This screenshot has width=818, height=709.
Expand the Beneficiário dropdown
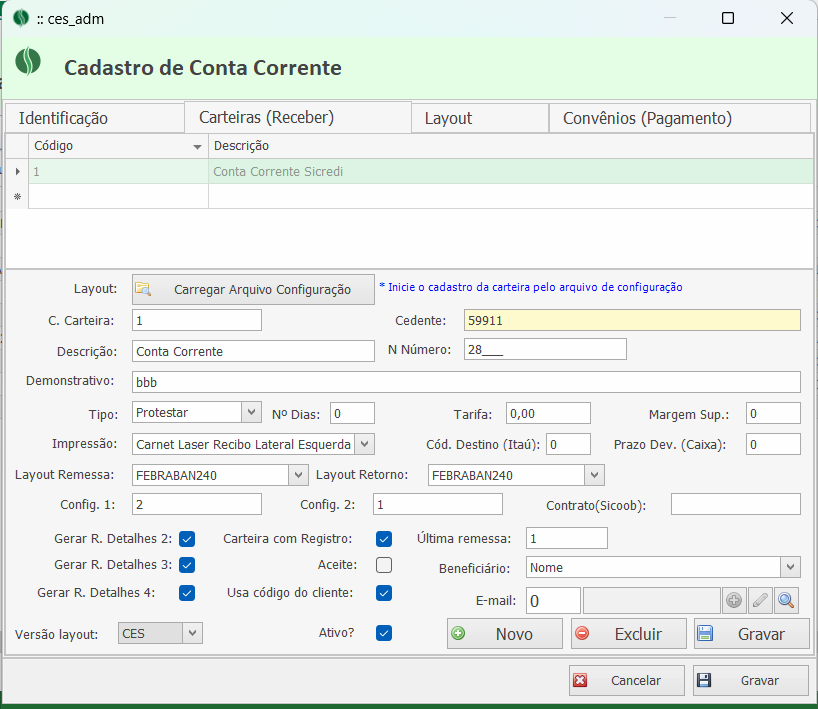tap(790, 567)
